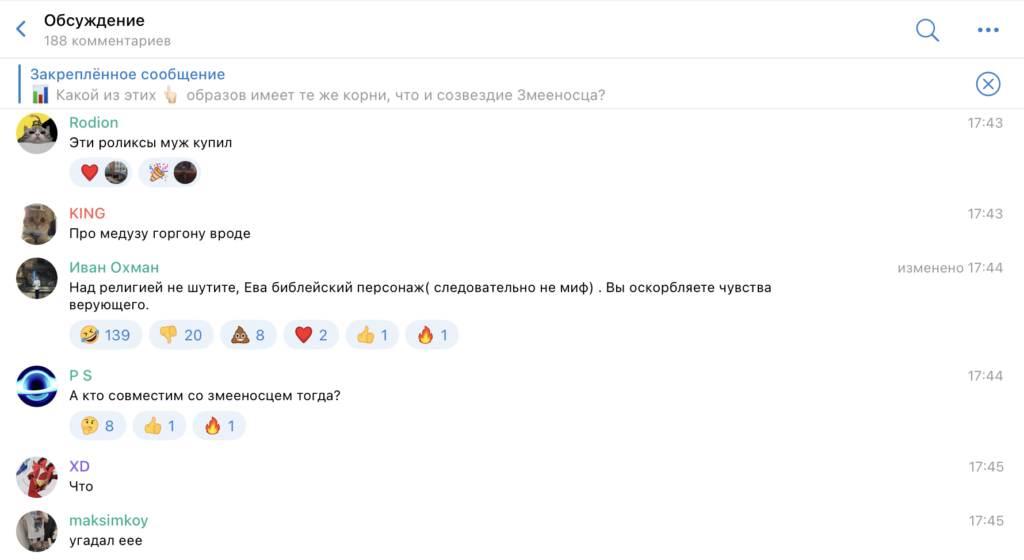This screenshot has width=1024, height=560.
Task: Click poop emoji reaction with 8
Action: [249, 335]
